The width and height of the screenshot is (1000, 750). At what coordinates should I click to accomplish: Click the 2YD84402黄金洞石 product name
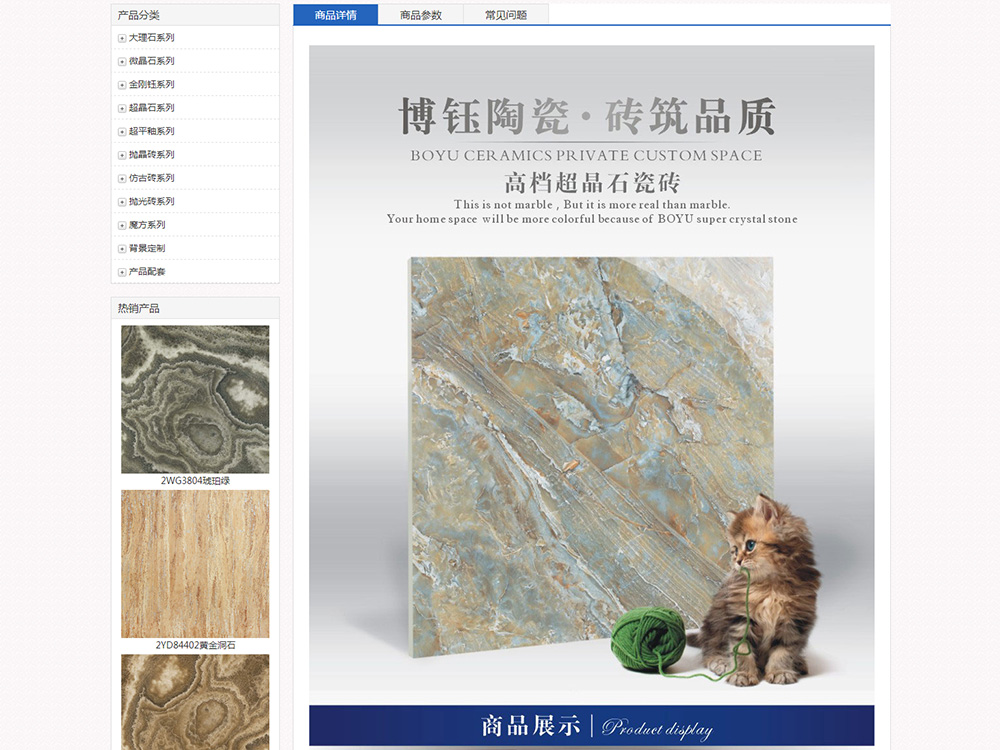195,645
